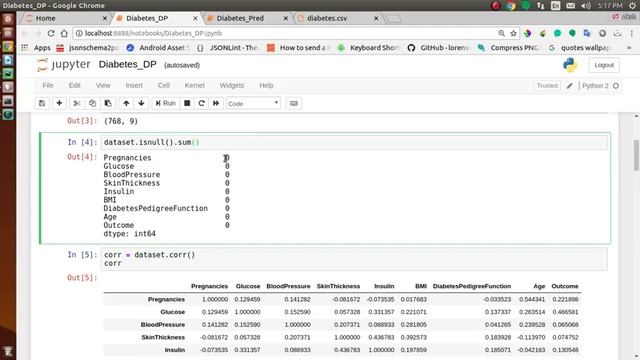Click the dtype: int64 output line
Image resolution: width=640 pixels, height=360 pixels.
click(x=129, y=234)
